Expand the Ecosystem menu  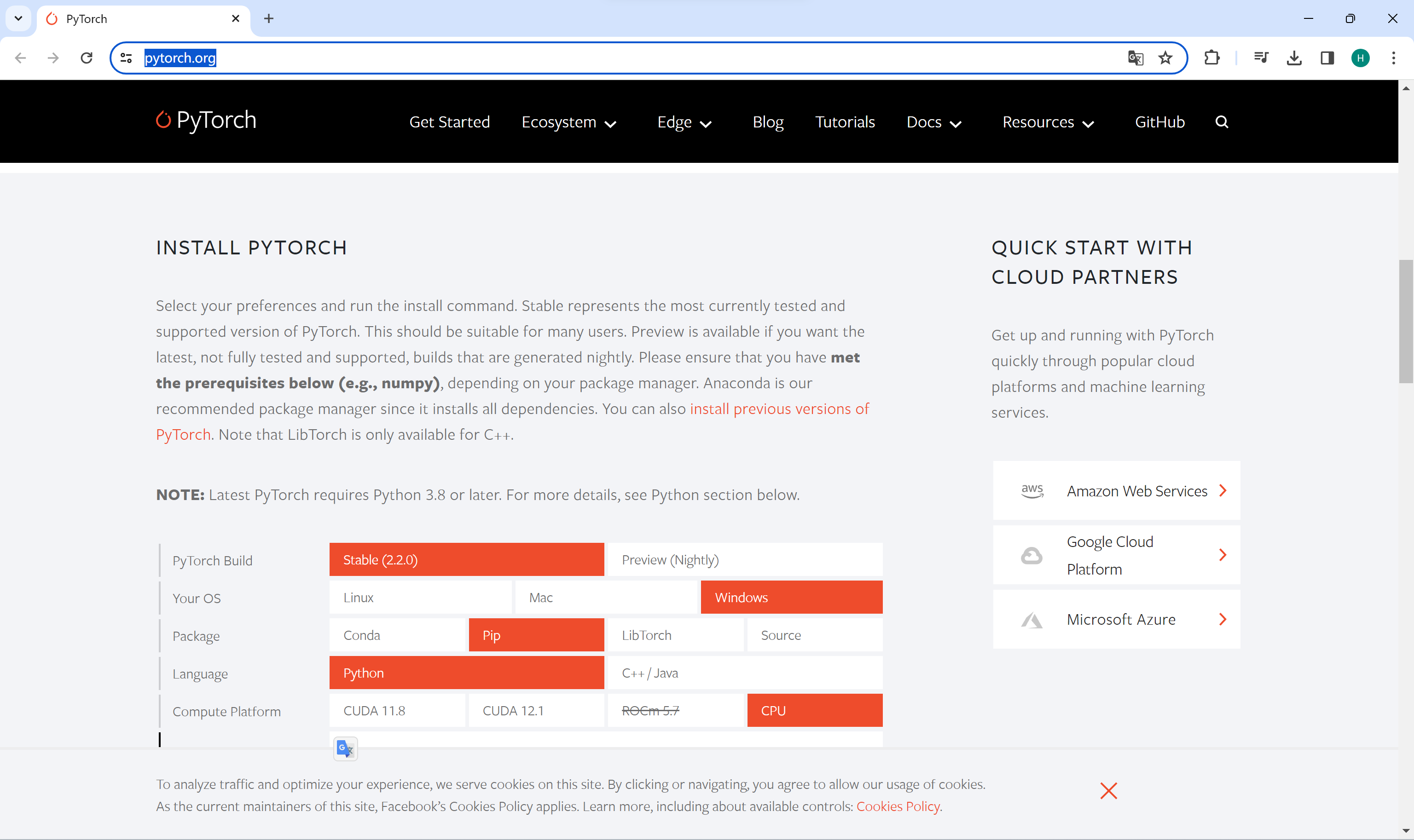point(568,122)
